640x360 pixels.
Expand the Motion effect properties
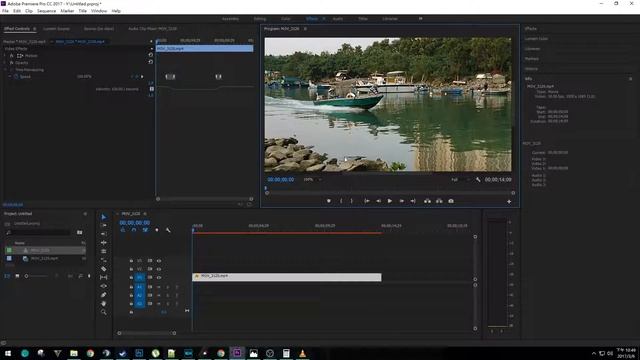(5, 56)
